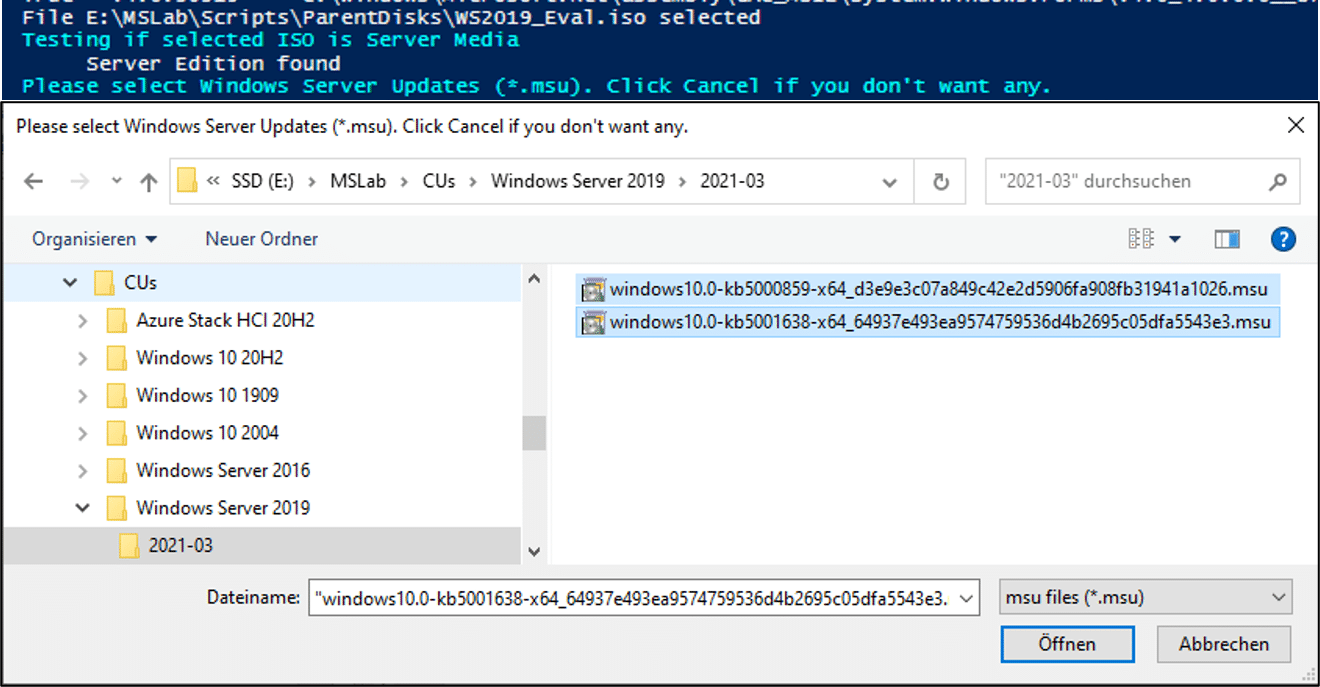Expand the Windows 10 1909 node
1320x687 pixels.
coord(82,396)
